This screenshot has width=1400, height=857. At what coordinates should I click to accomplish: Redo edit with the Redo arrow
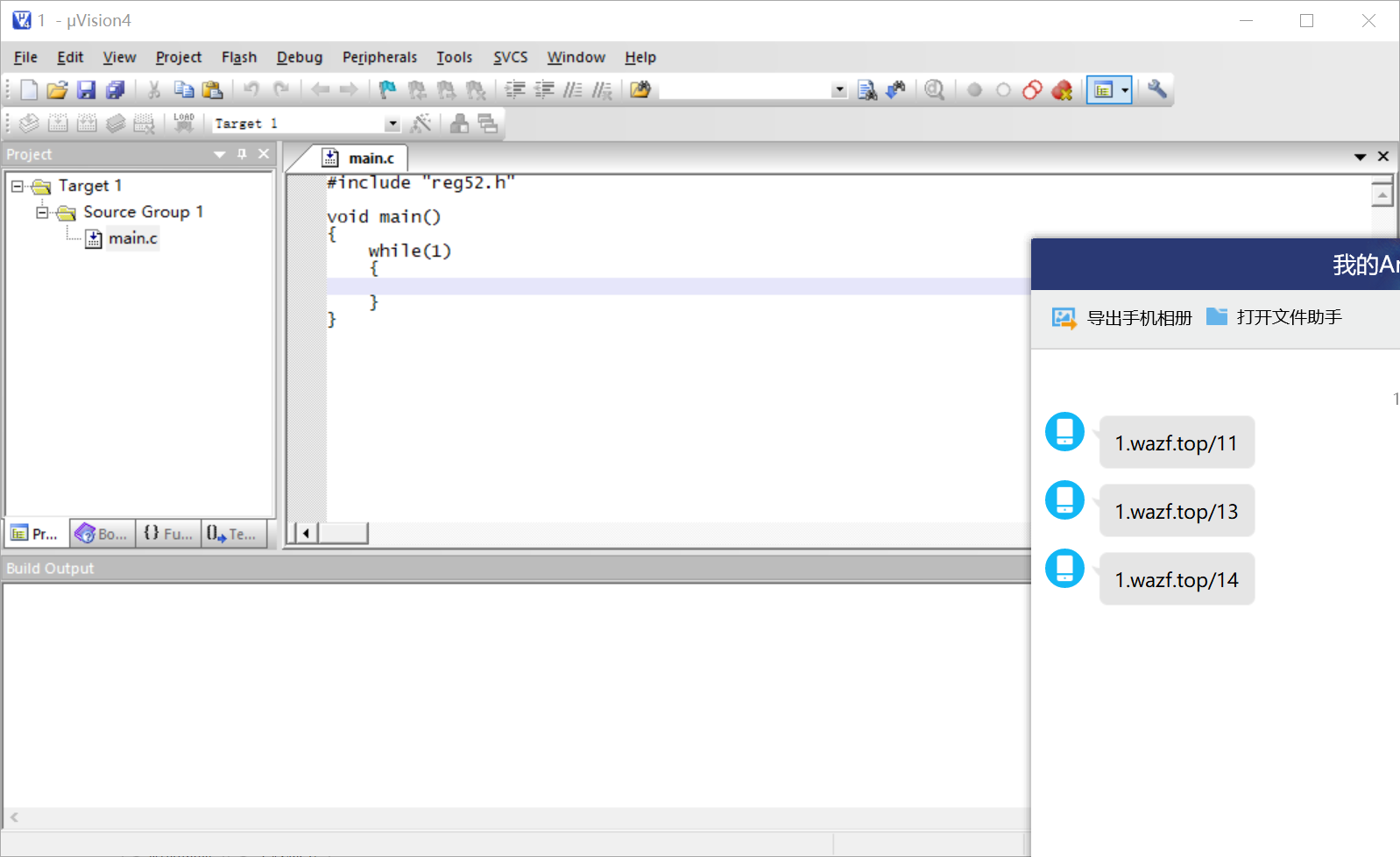[x=281, y=89]
